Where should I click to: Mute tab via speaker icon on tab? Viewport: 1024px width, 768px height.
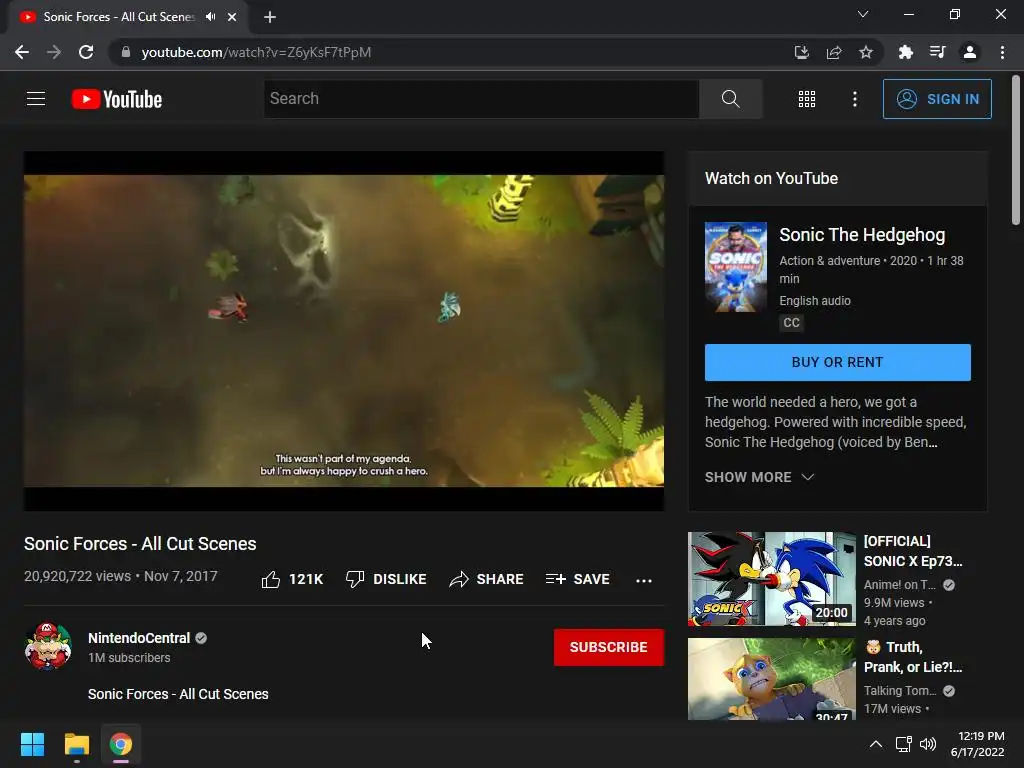point(210,17)
